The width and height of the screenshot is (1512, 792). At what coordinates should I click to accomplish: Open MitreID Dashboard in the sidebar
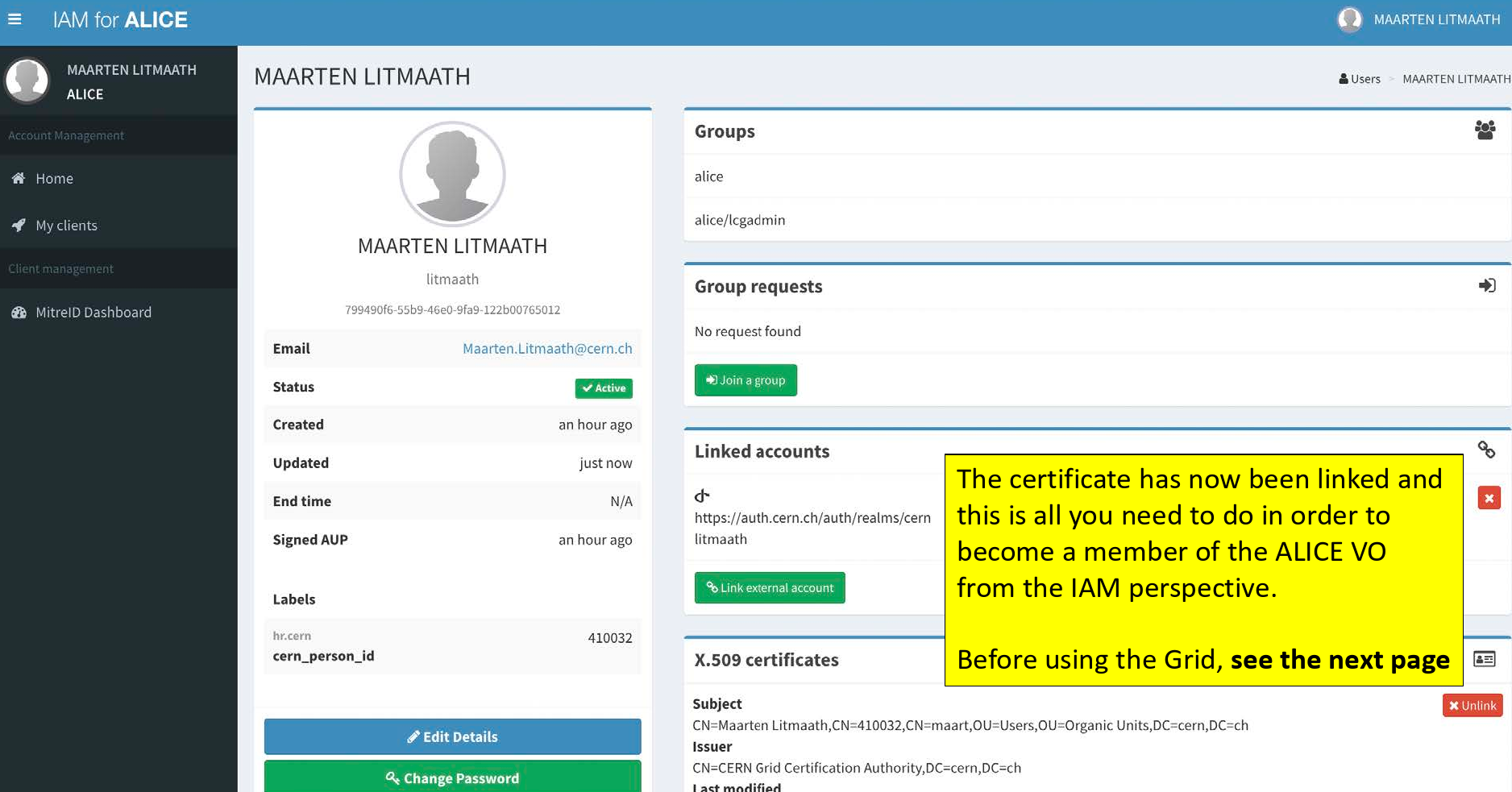point(118,313)
